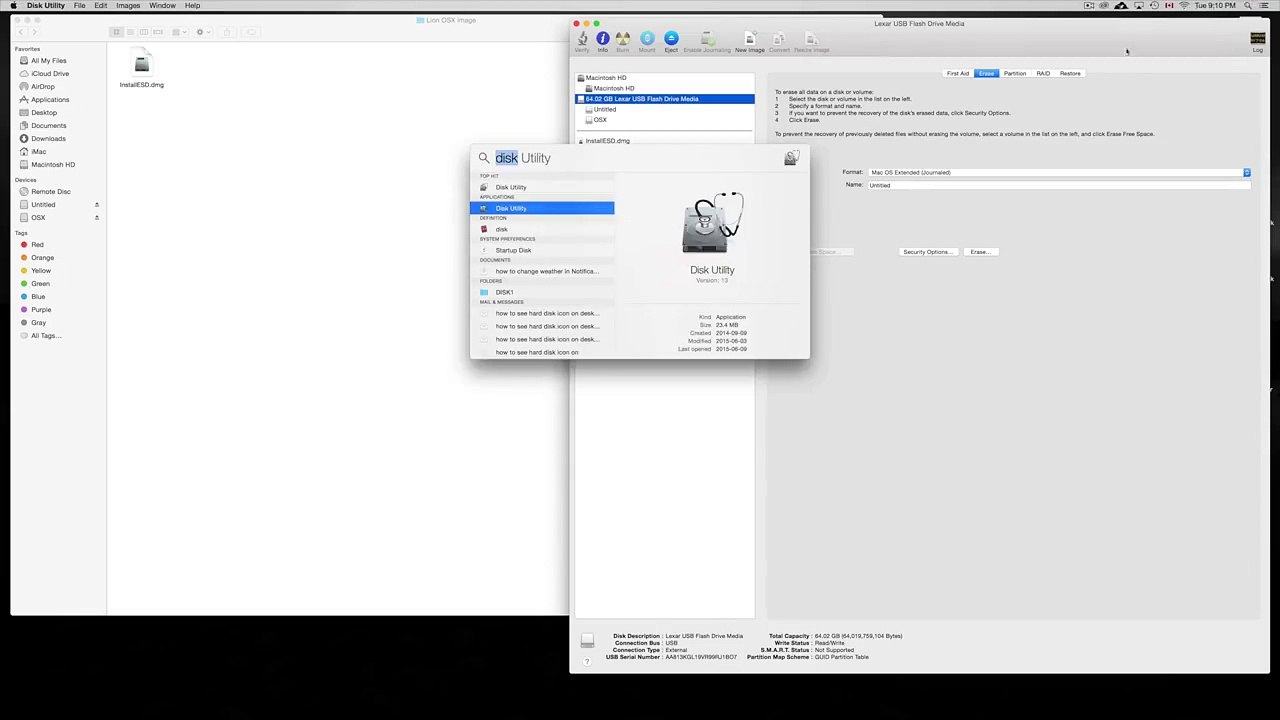1280x720 pixels.
Task: Click the Name field containing Untitled
Action: pos(1060,185)
